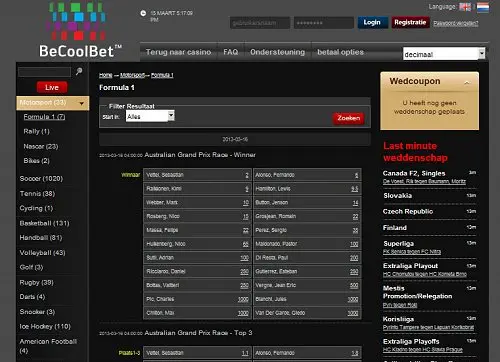Open the betaal opties menu item
The width and height of the screenshot is (500, 362).
340,52
